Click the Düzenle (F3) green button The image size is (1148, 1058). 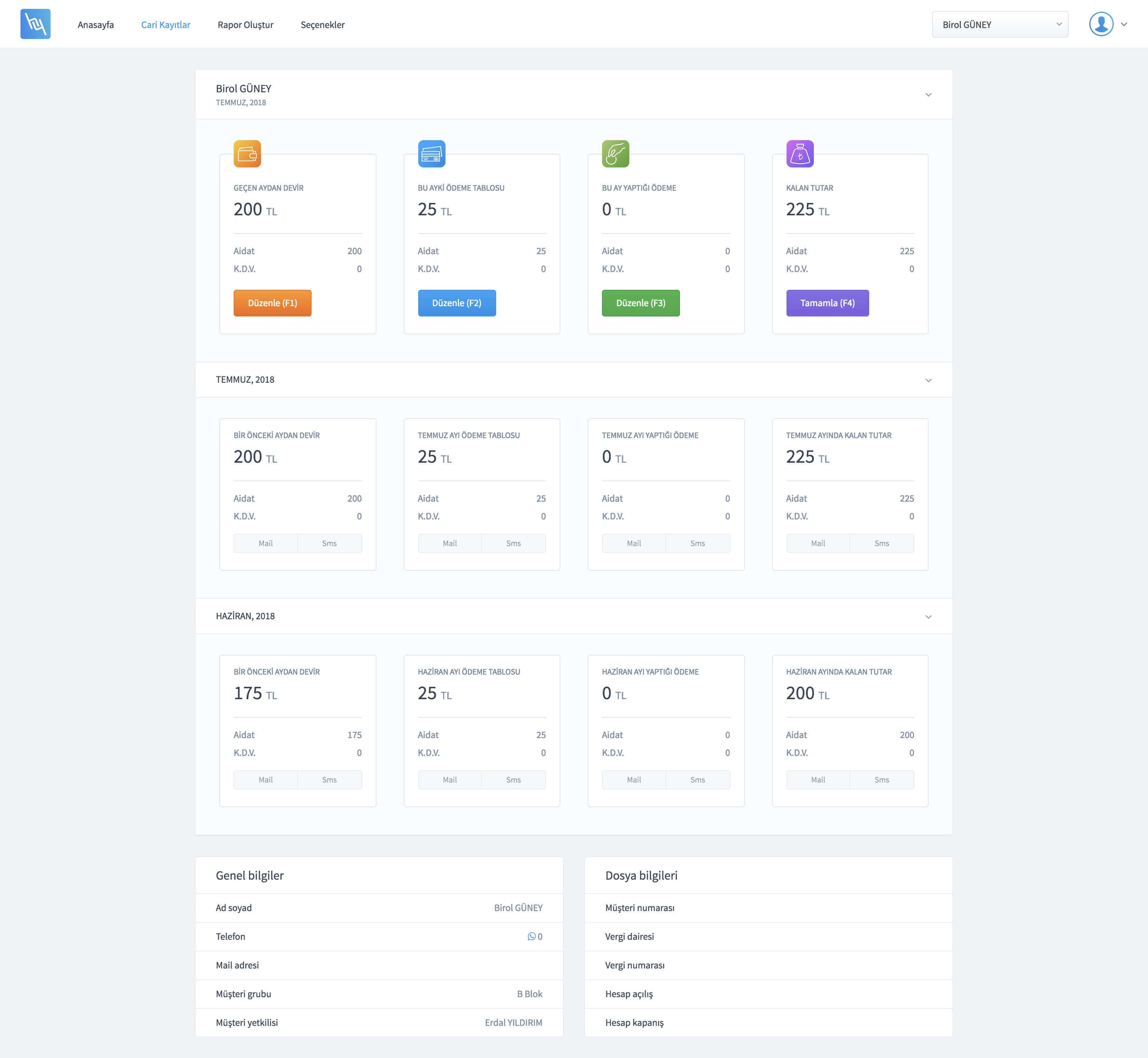click(x=640, y=303)
